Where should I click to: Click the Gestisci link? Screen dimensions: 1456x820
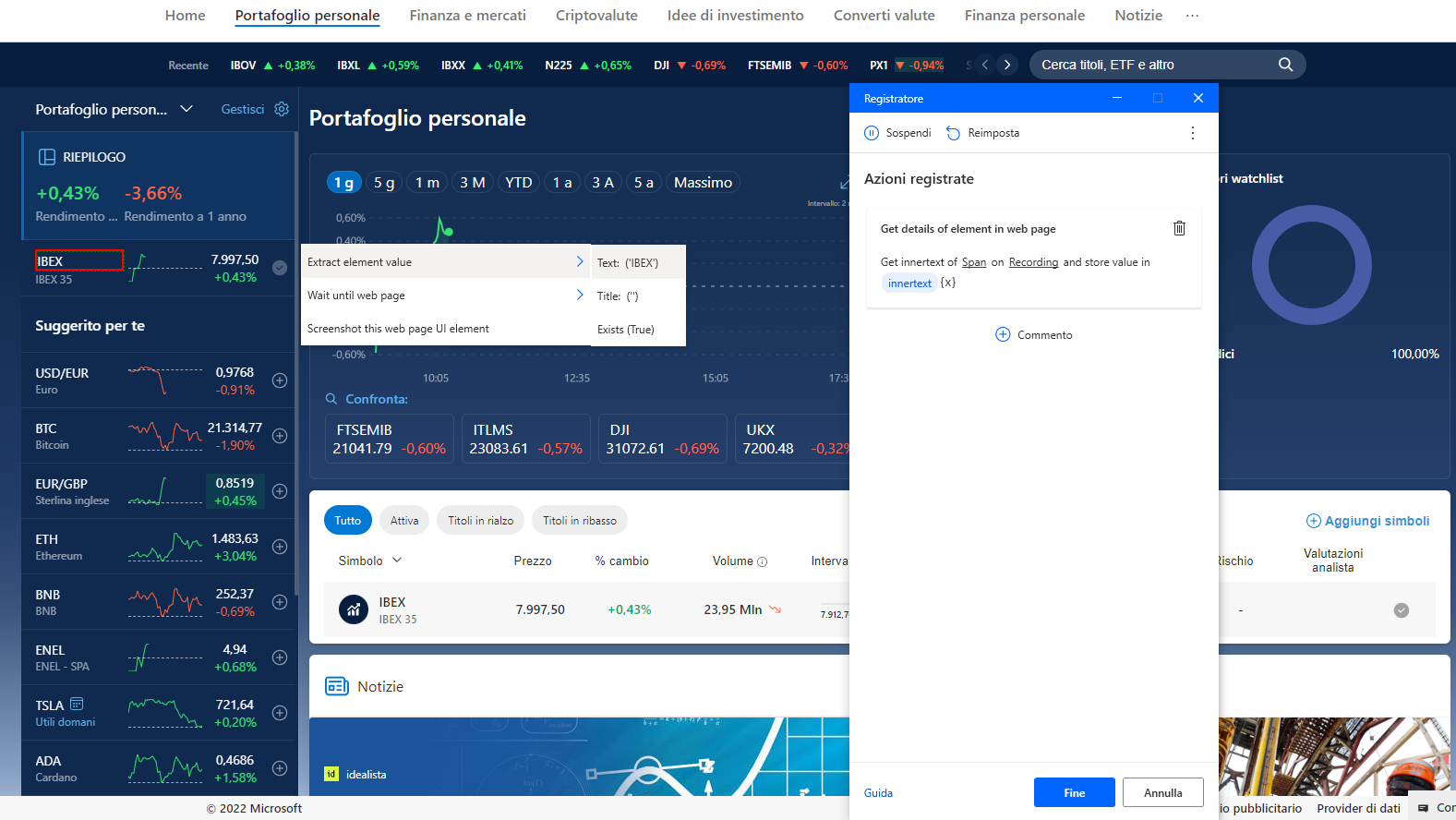(243, 109)
